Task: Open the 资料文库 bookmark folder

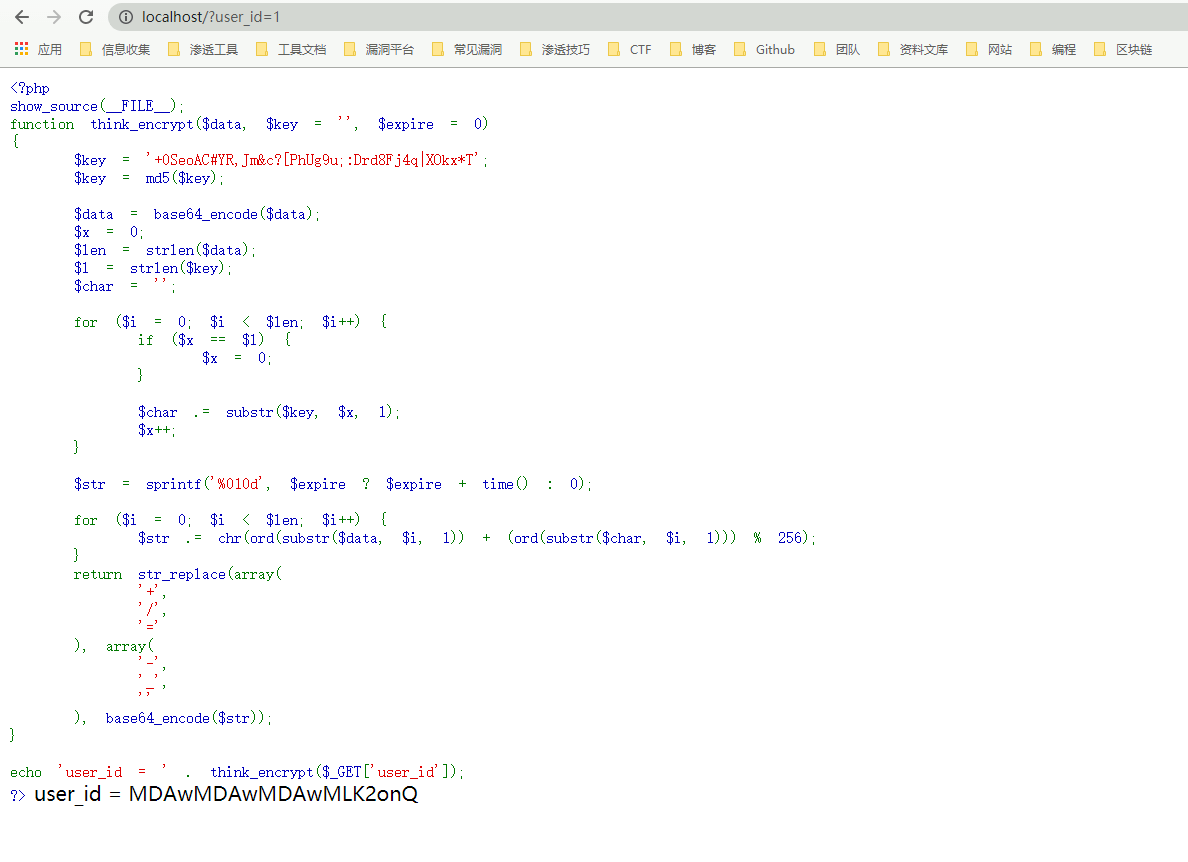Action: point(913,49)
